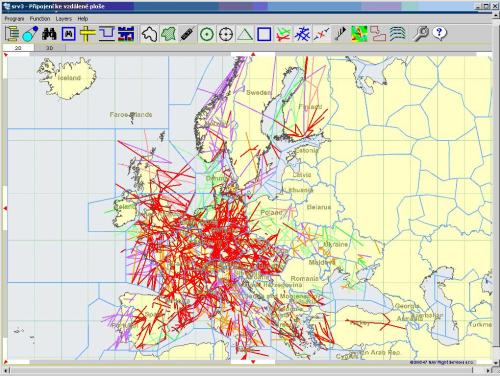Click the green filled region icon

169,34
